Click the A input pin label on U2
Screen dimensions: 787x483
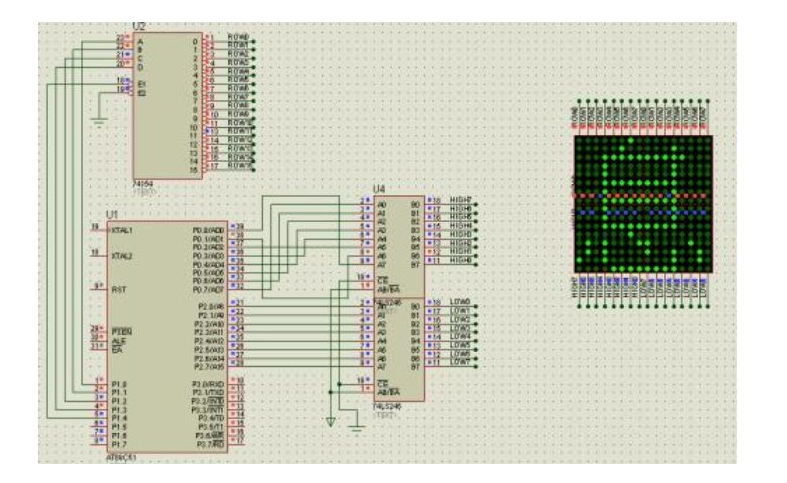tap(141, 42)
